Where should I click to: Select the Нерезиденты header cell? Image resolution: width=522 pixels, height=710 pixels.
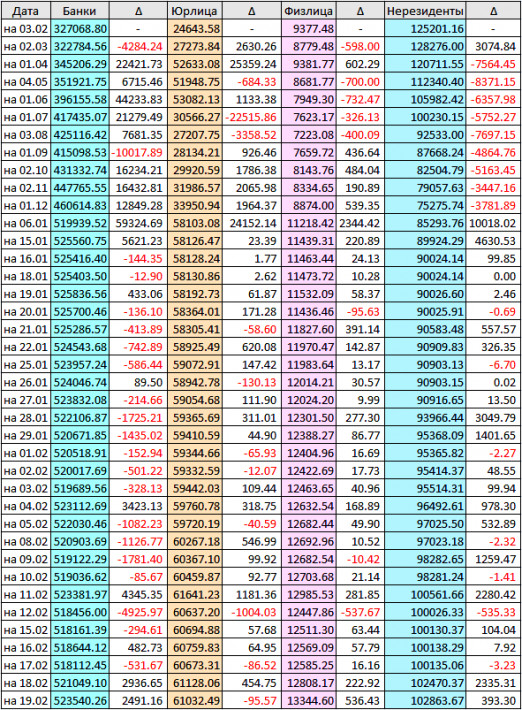[x=425, y=10]
